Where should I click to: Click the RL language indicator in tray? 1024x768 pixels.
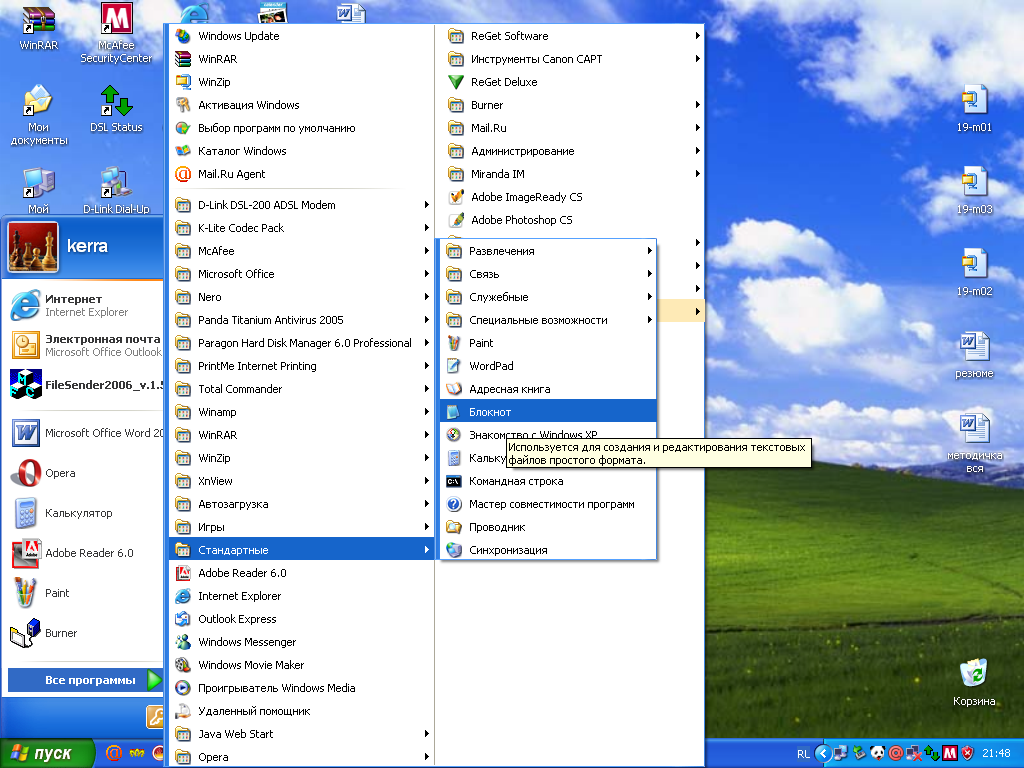[x=803, y=754]
